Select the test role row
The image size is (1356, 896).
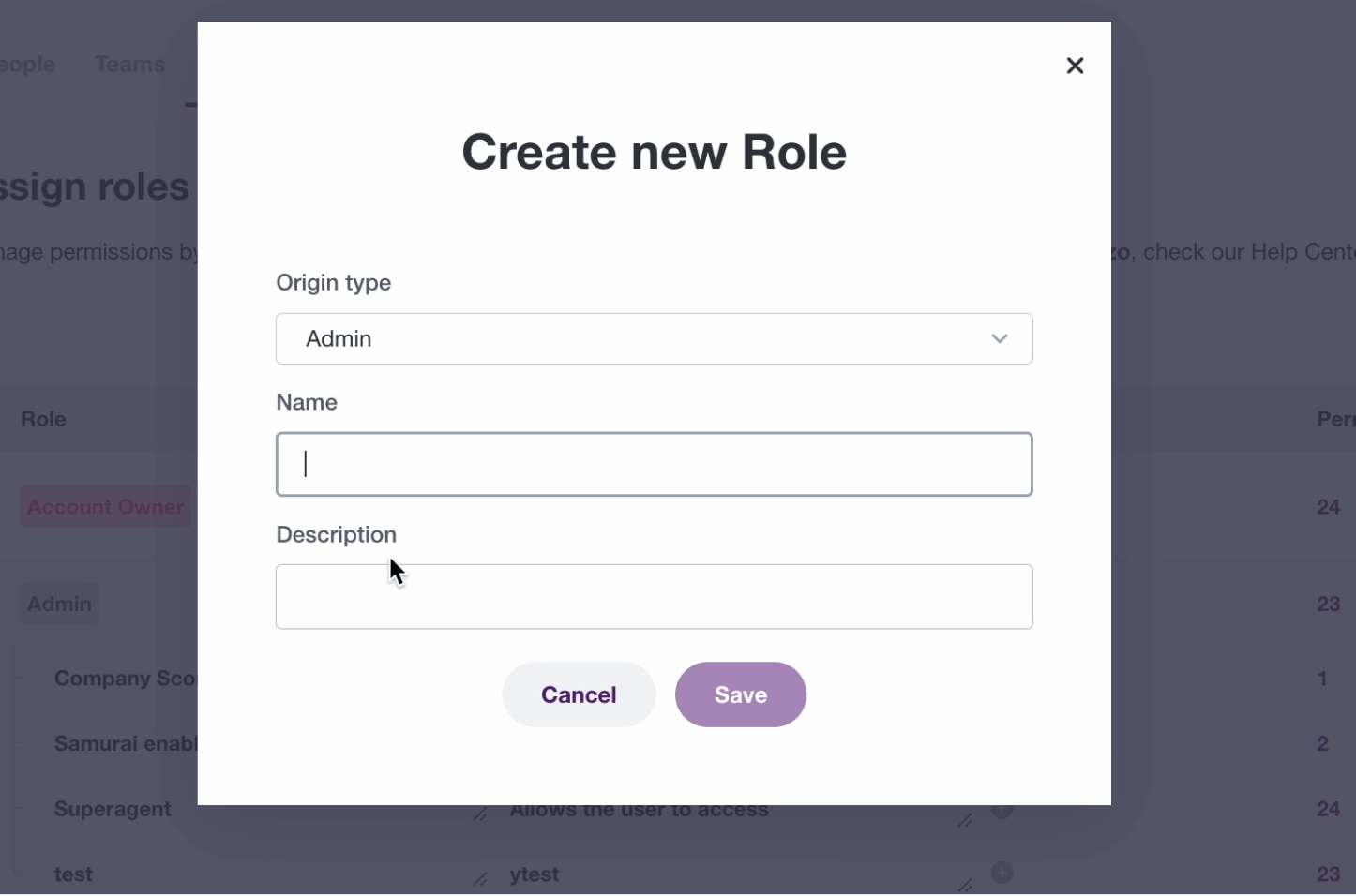click(x=73, y=874)
